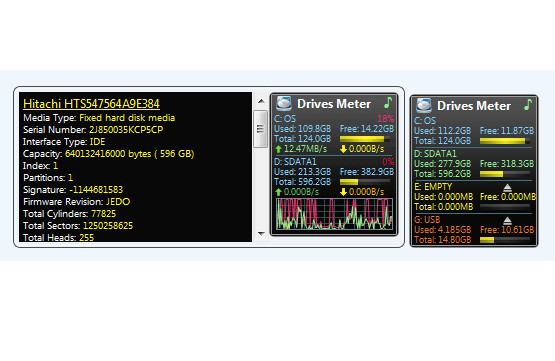This screenshot has height=361, width=555.
Task: Click the Signature -1144681583 line
Action: [x=73, y=190]
